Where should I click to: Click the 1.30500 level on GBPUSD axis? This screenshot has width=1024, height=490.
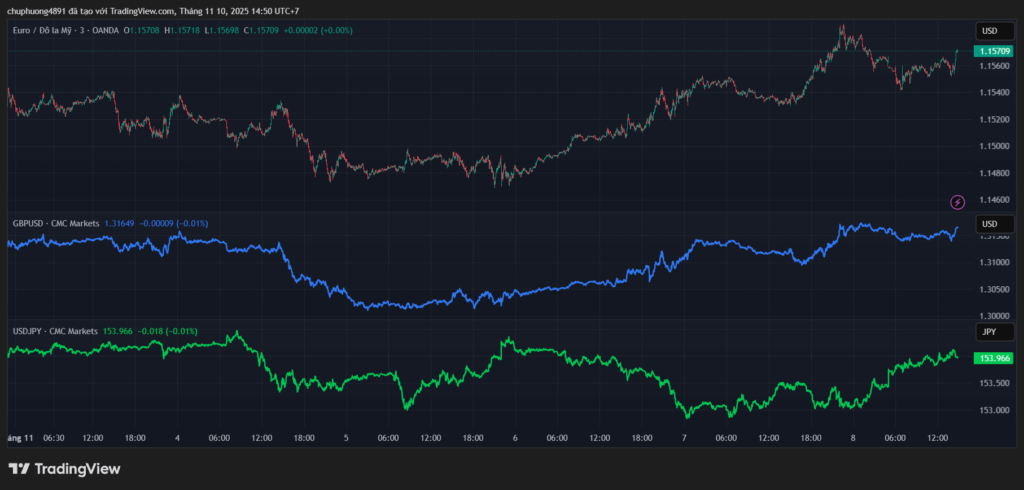coord(994,290)
